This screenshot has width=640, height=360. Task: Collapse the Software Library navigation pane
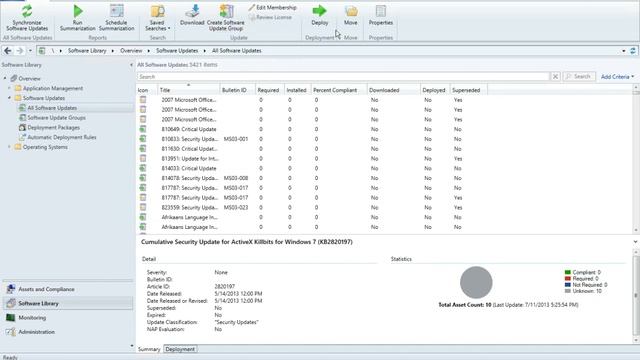click(x=131, y=65)
